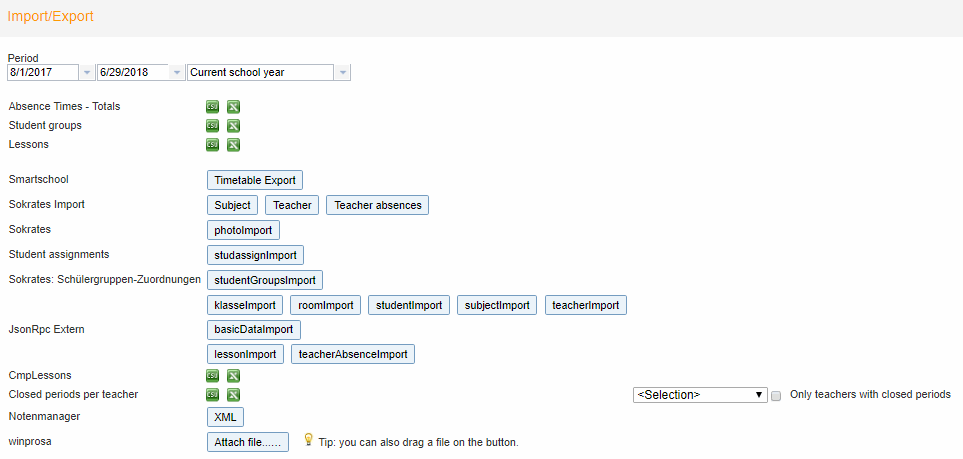963x459 pixels.
Task: Click the Teacher absences import button
Action: click(377, 205)
